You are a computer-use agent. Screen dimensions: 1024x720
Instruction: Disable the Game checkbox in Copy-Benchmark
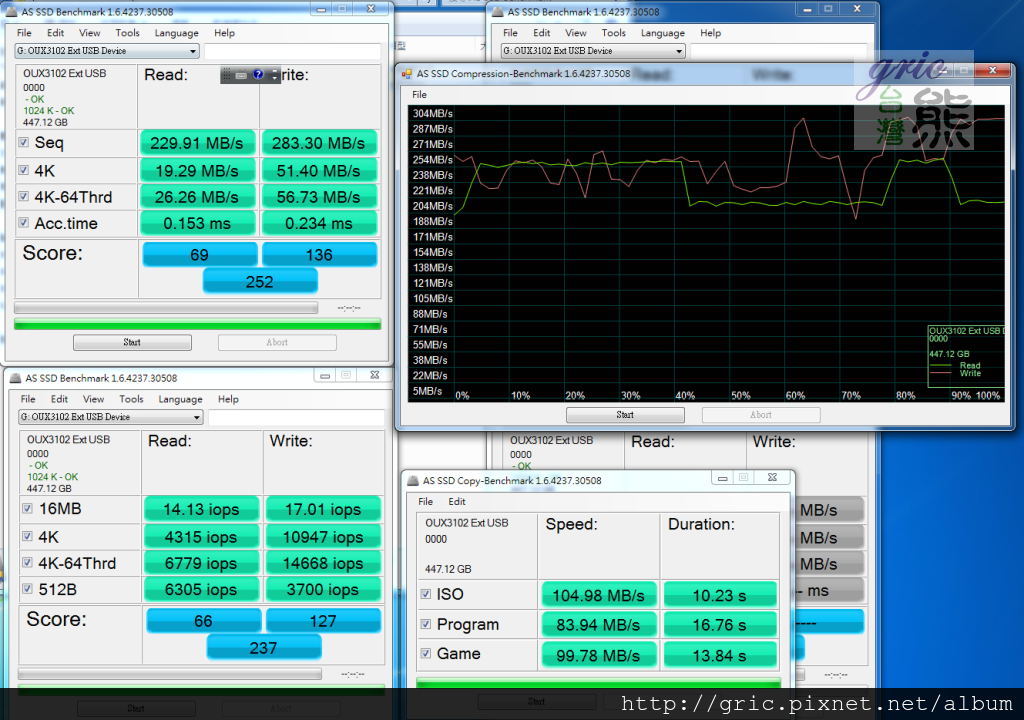click(426, 653)
